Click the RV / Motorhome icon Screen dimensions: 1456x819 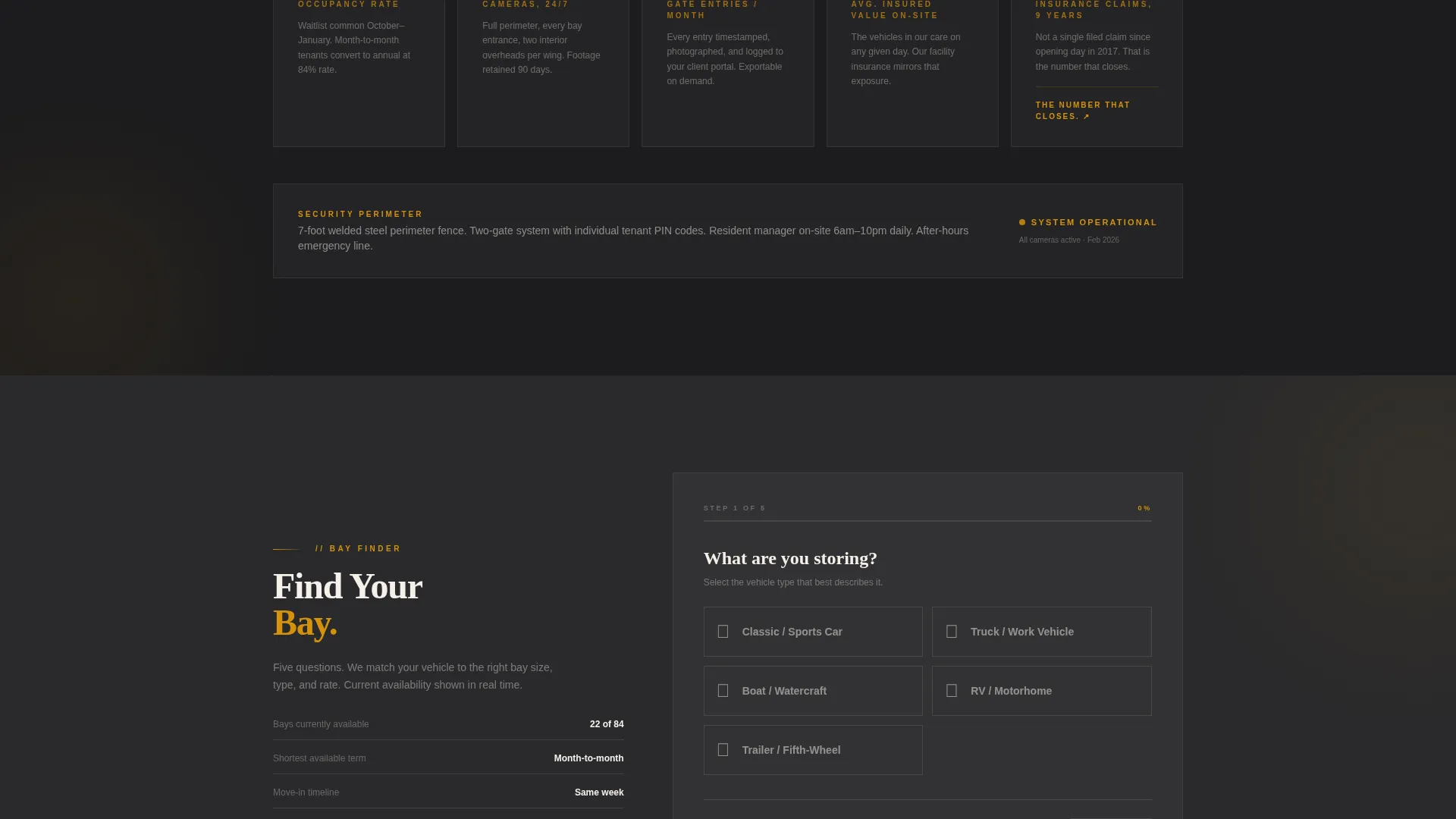pos(952,691)
